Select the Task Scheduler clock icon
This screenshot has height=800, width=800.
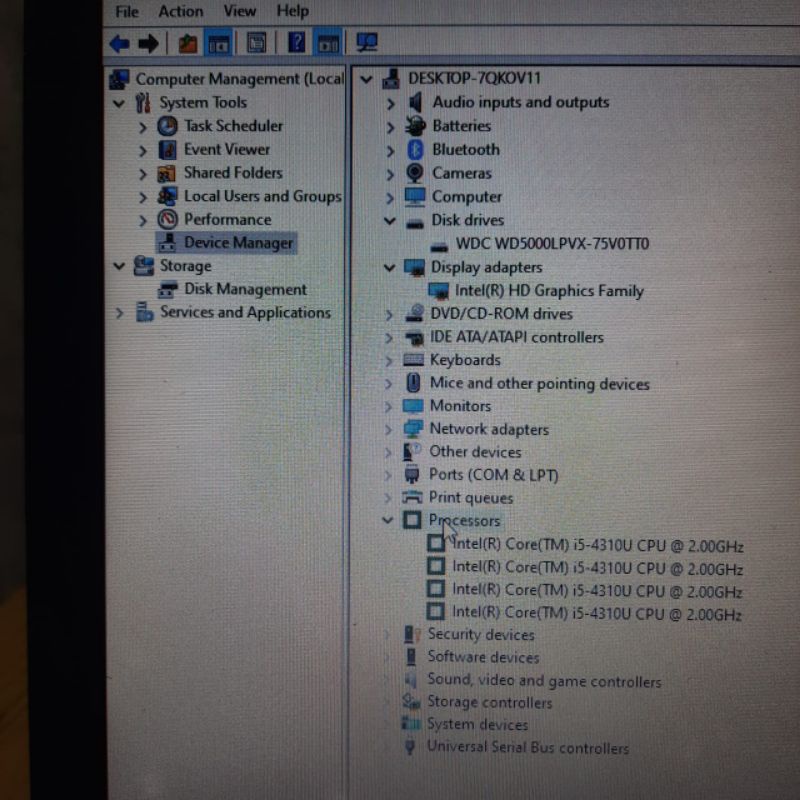[x=167, y=126]
